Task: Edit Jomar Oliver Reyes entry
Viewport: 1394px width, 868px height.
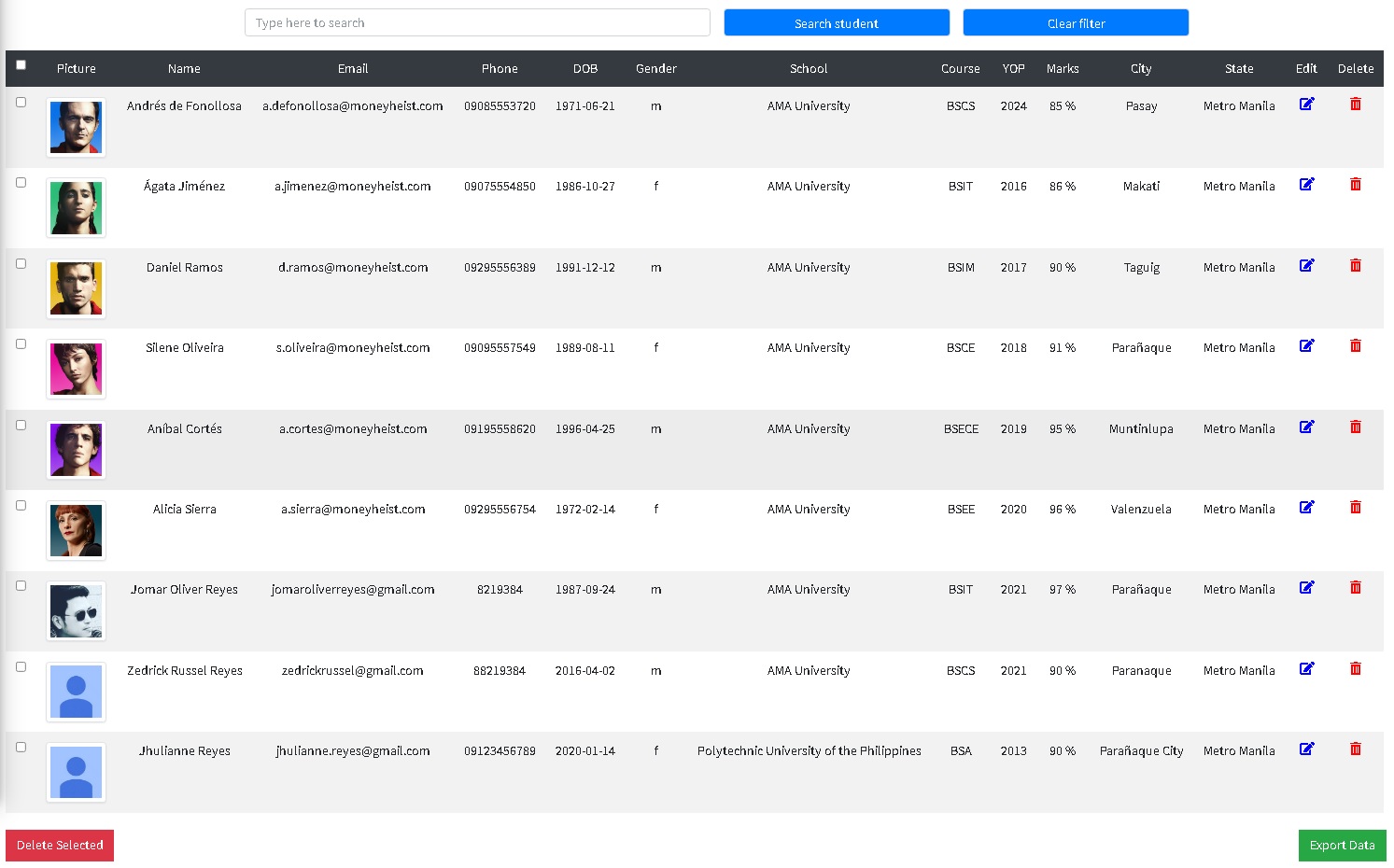Action: click(x=1306, y=588)
